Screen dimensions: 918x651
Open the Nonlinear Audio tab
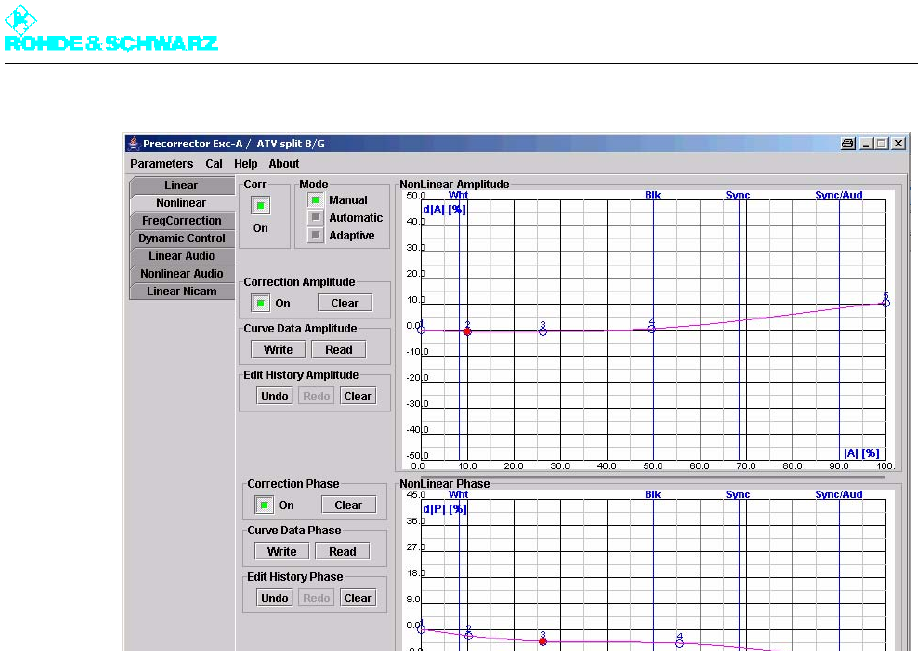pyautogui.click(x=181, y=273)
